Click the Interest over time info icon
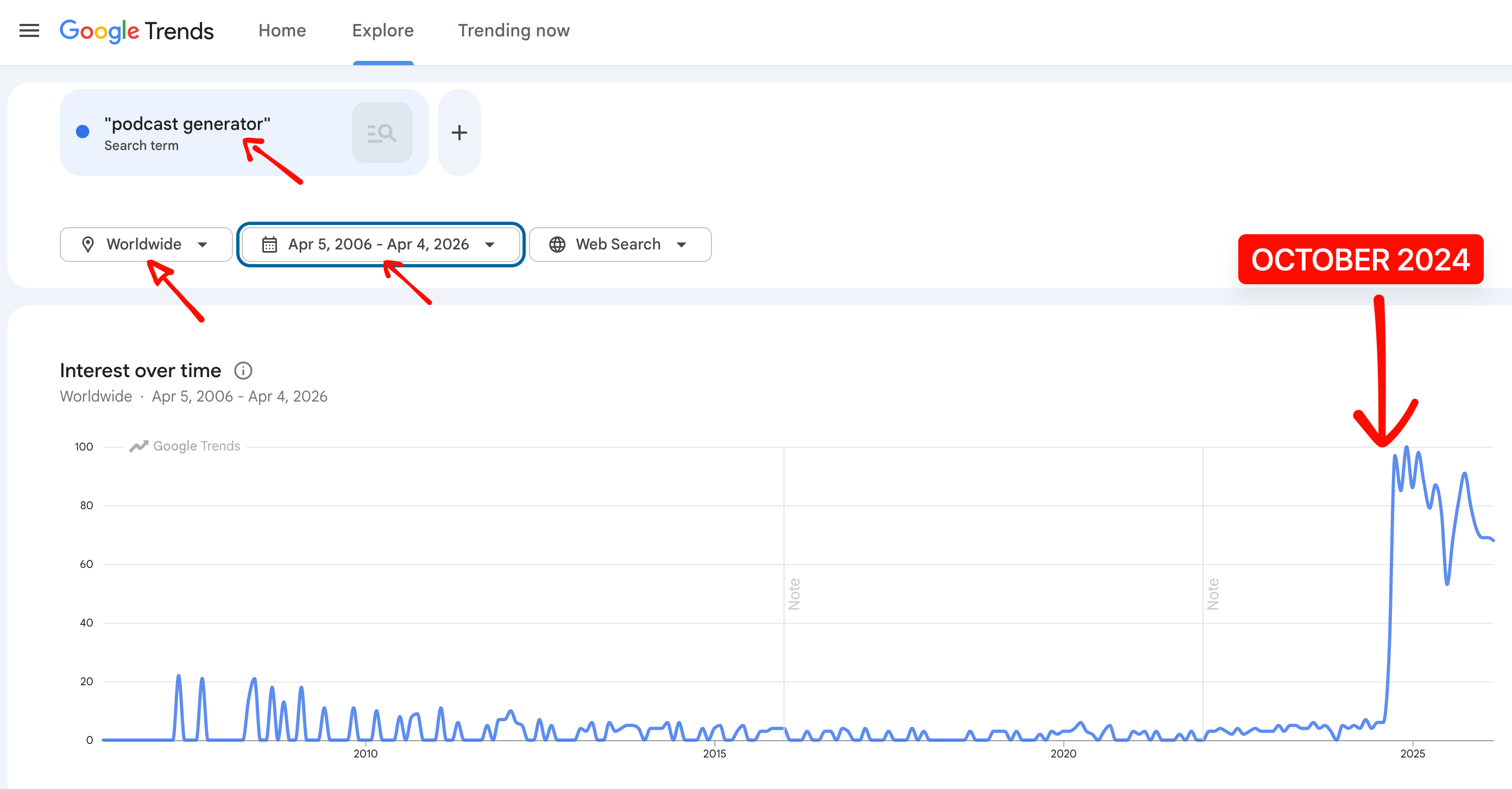This screenshot has width=1512, height=789. point(243,371)
